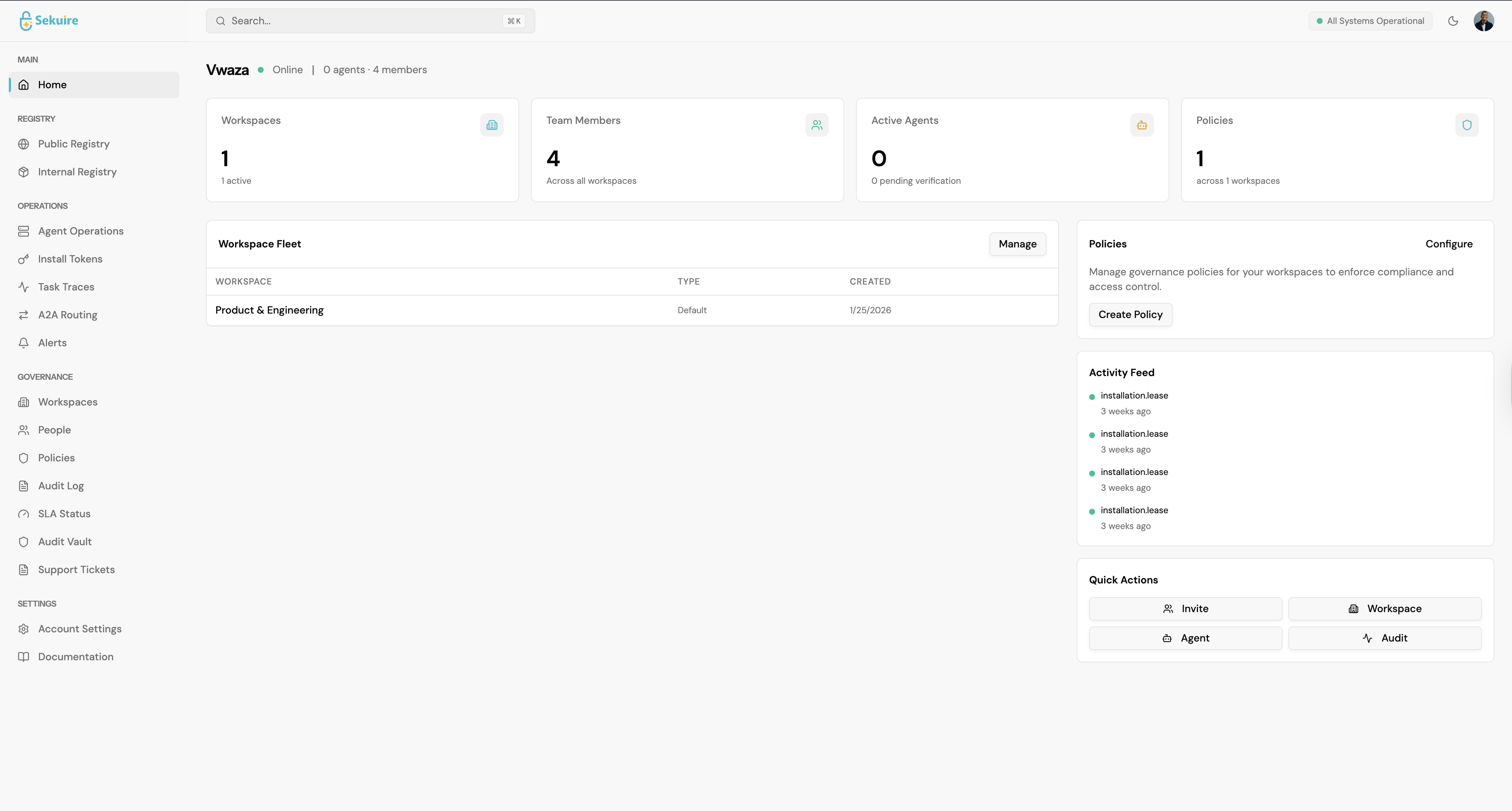Select the Internal Registry package icon
The width and height of the screenshot is (1512, 811).
[x=24, y=171]
